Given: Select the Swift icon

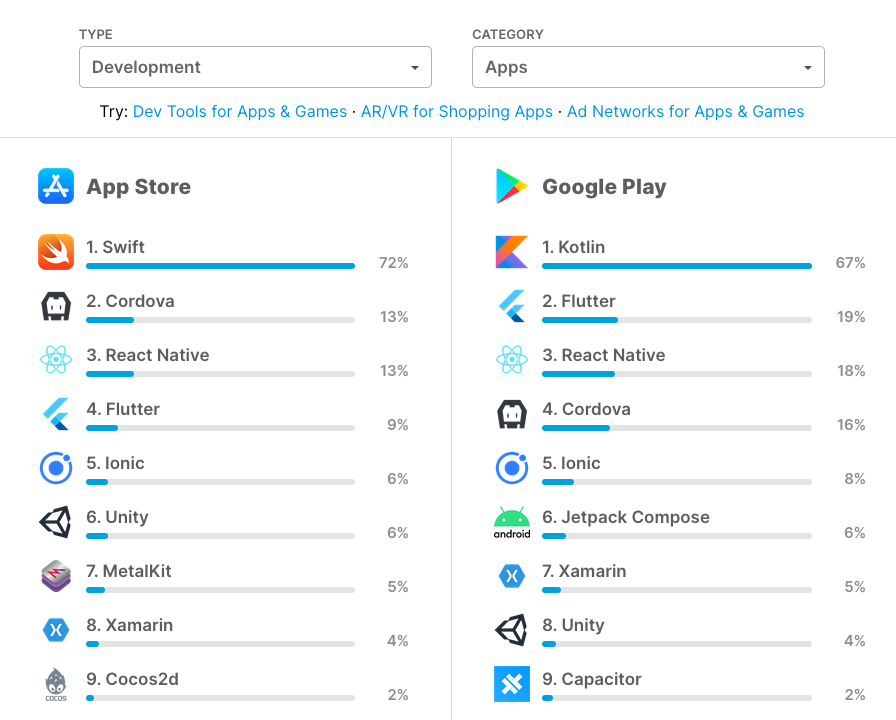Looking at the screenshot, I should (56, 252).
